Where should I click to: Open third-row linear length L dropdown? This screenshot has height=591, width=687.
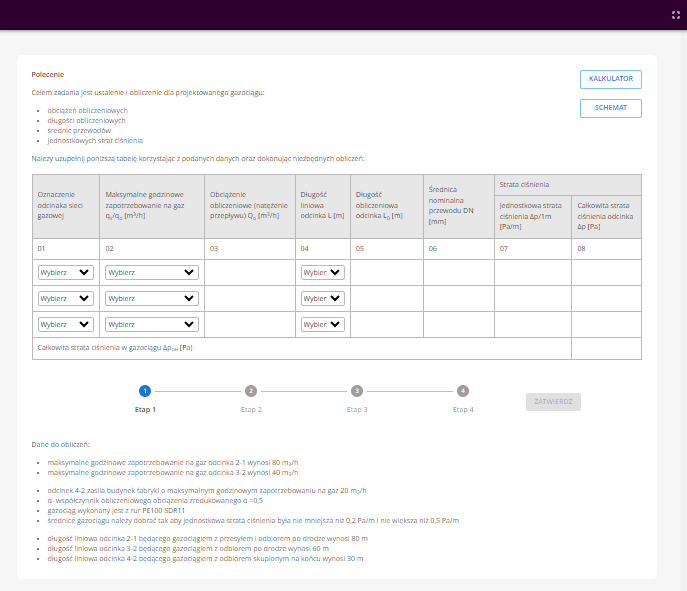322,324
